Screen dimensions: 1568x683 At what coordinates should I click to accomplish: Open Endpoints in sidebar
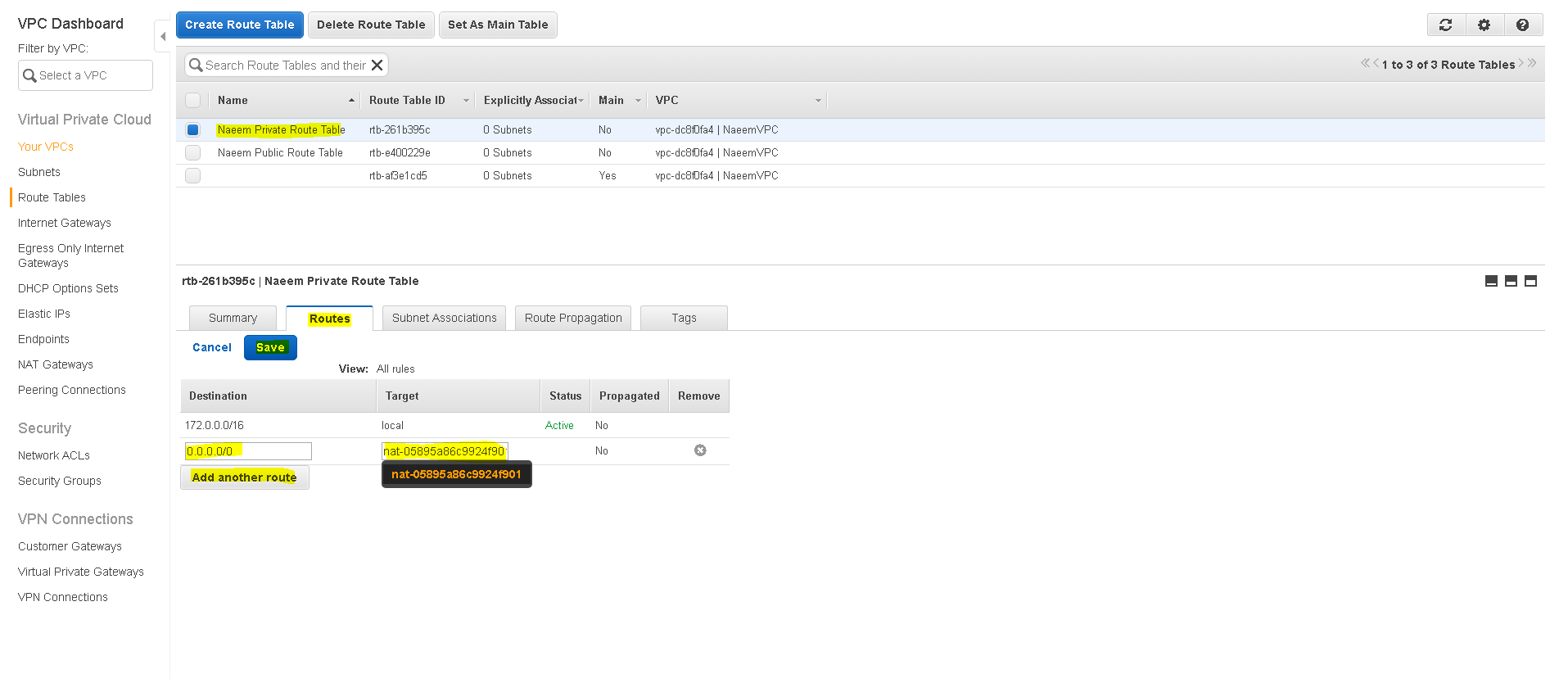tap(43, 339)
